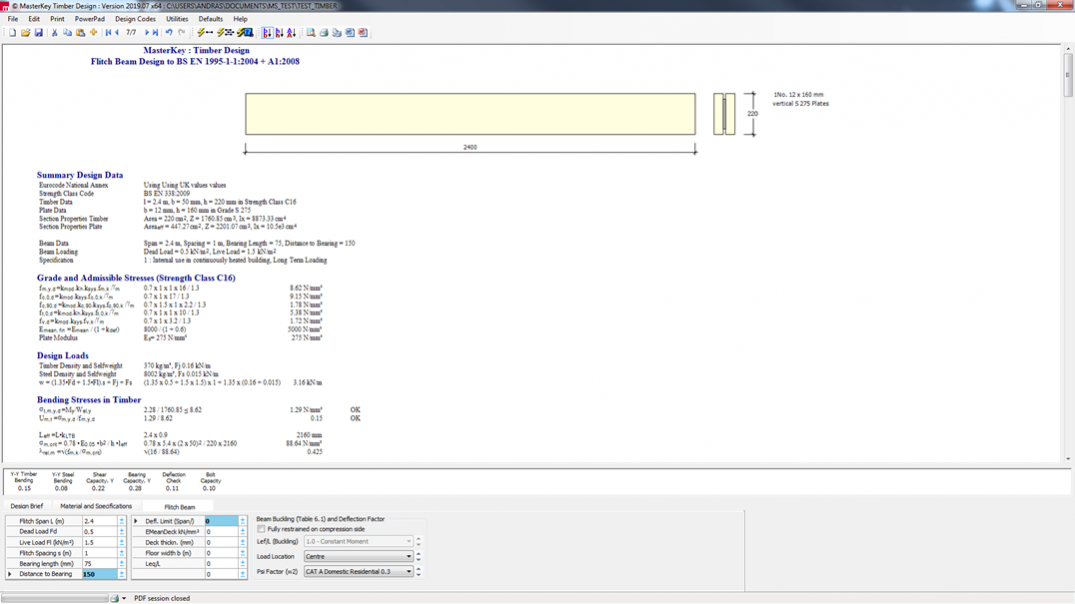Viewport: 1075px width, 604px height.
Task: Click the 'b' sort icon in toolbar
Action: pyautogui.click(x=267, y=33)
